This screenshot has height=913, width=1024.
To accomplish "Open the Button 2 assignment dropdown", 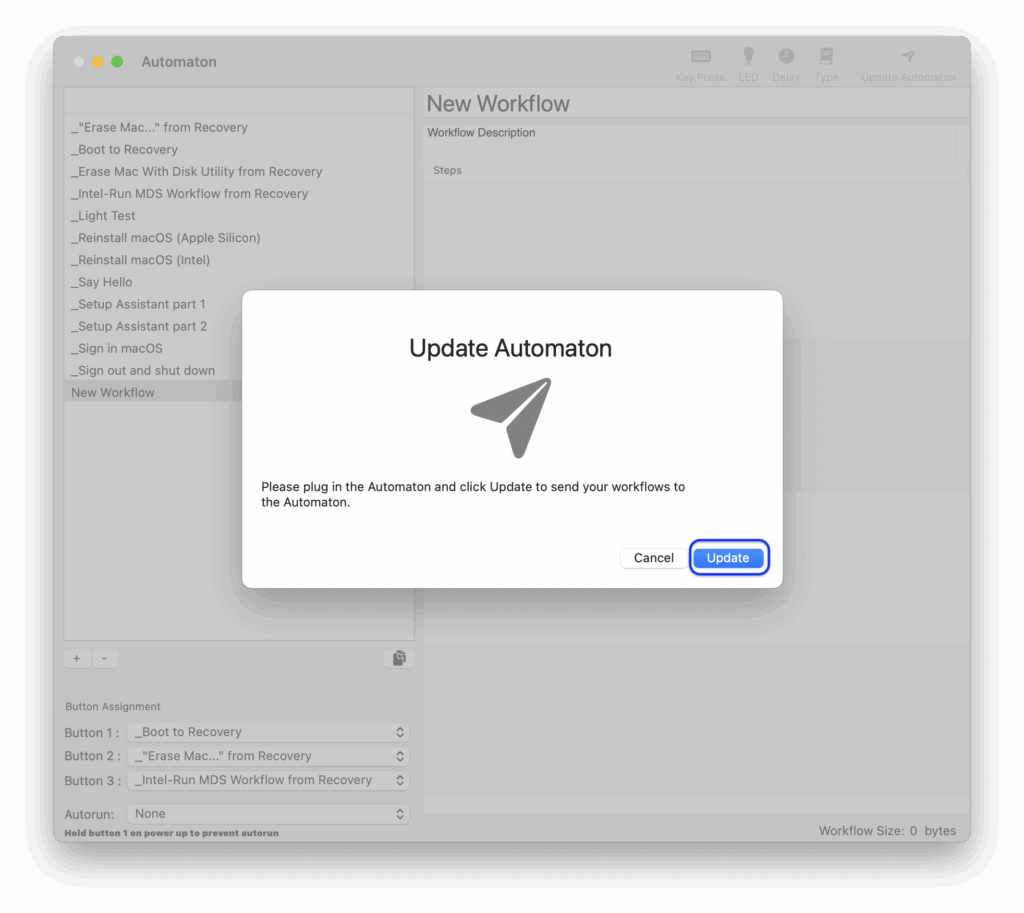I will 268,756.
